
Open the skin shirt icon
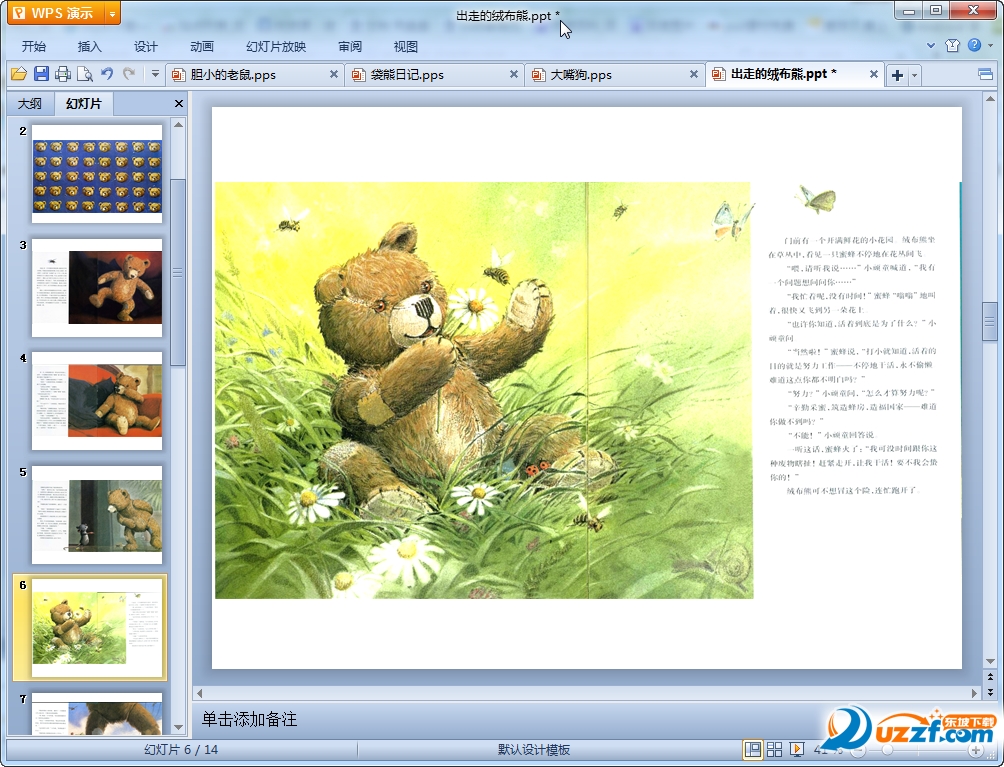click(952, 45)
